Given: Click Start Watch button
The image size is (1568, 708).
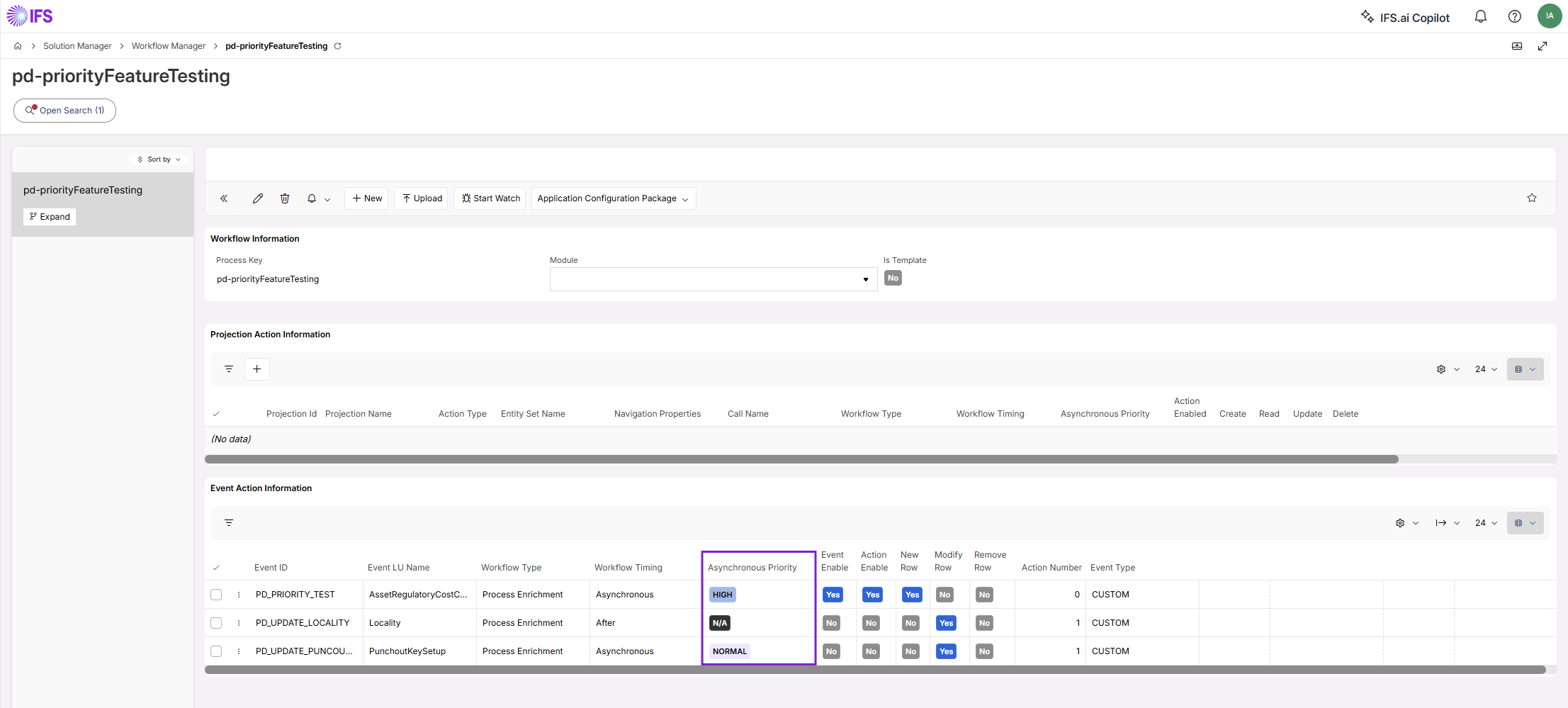Looking at the screenshot, I should tap(490, 198).
